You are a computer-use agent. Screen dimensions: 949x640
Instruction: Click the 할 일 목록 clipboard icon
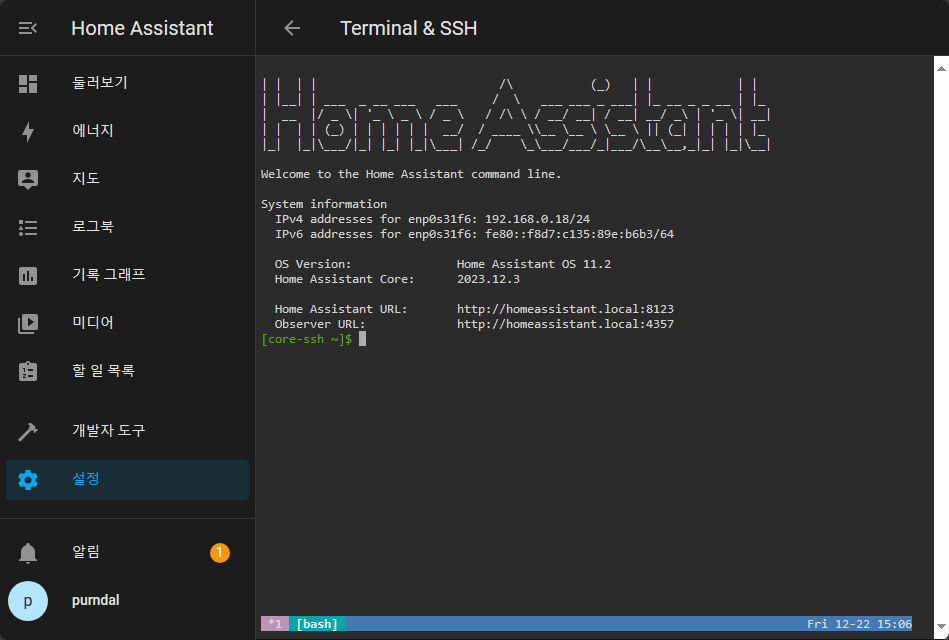[28, 371]
